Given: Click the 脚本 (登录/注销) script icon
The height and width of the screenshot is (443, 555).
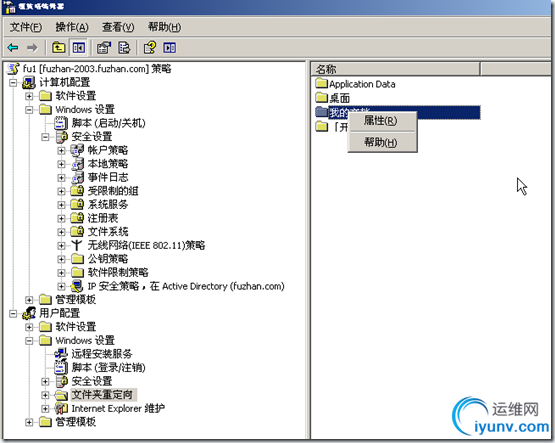Looking at the screenshot, I should tap(61, 367).
